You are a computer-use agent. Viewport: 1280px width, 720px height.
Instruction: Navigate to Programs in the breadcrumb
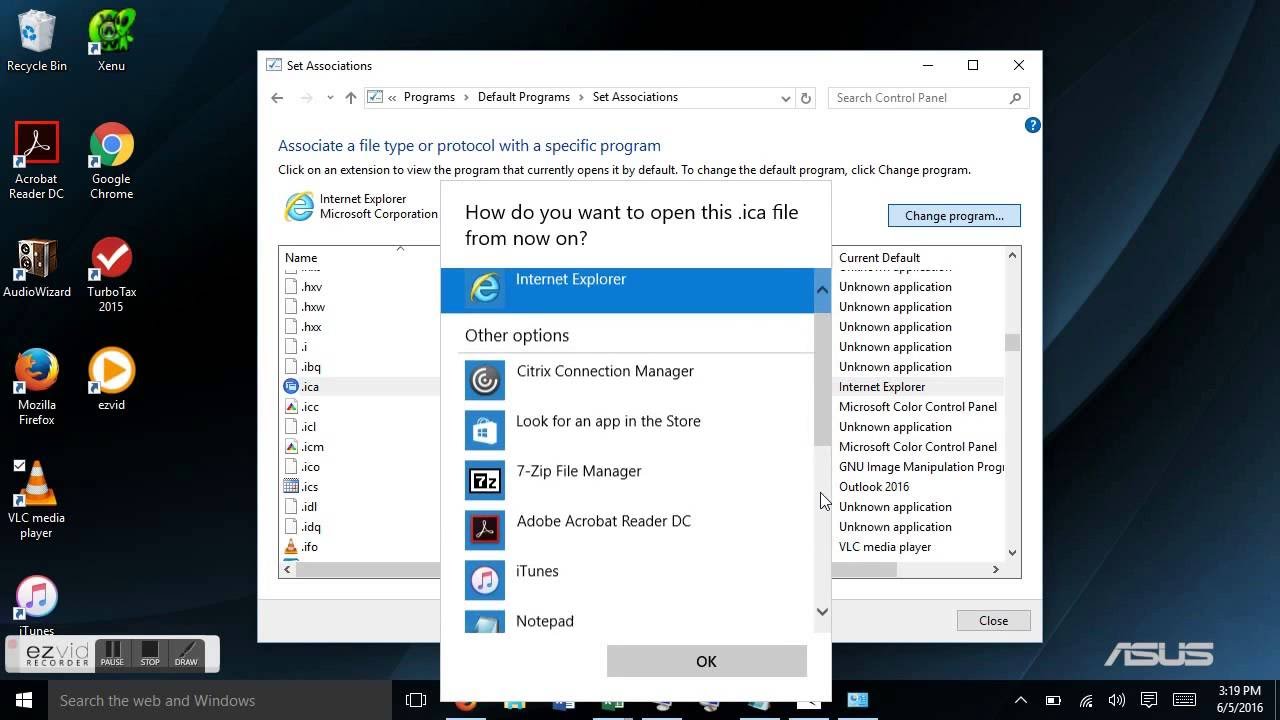(x=429, y=97)
